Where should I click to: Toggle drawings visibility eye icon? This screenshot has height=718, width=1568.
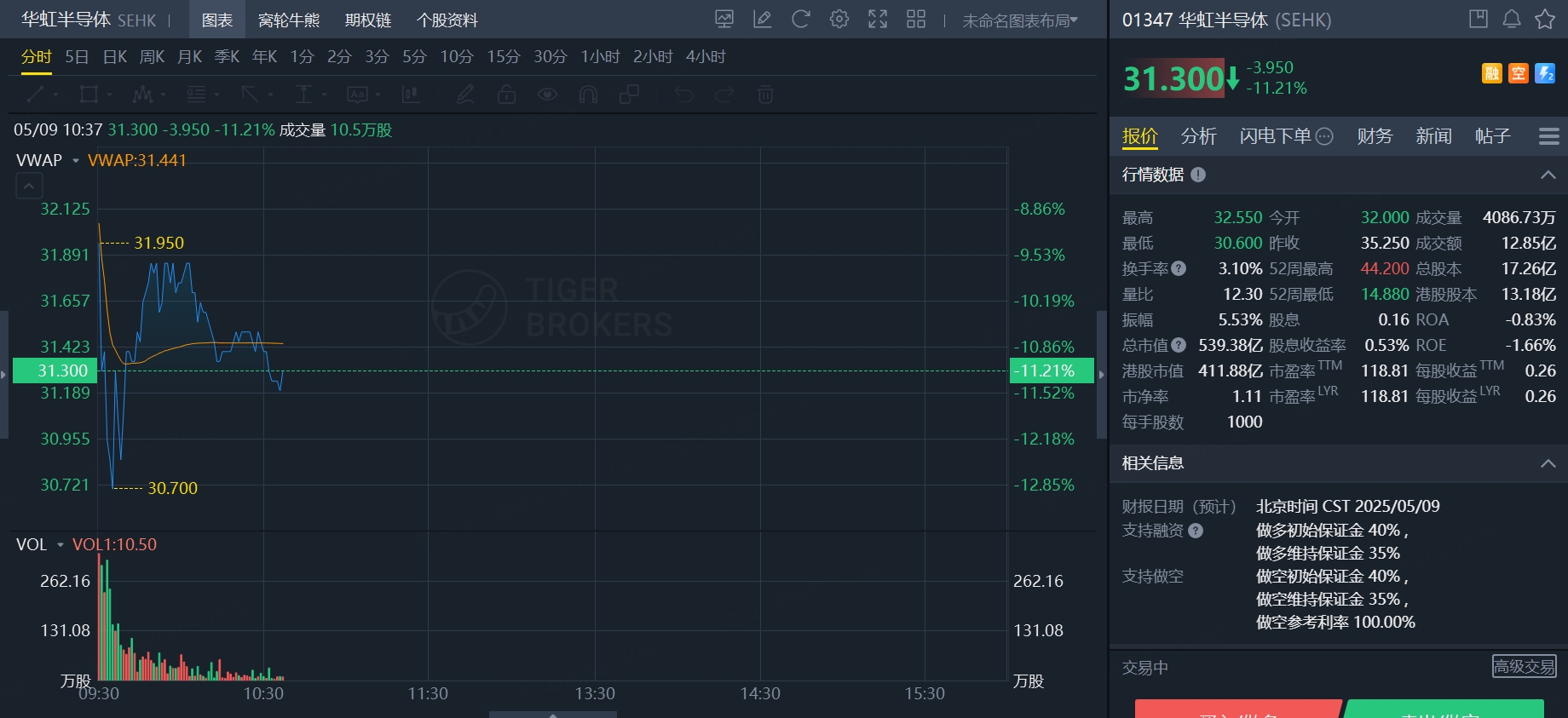click(547, 95)
